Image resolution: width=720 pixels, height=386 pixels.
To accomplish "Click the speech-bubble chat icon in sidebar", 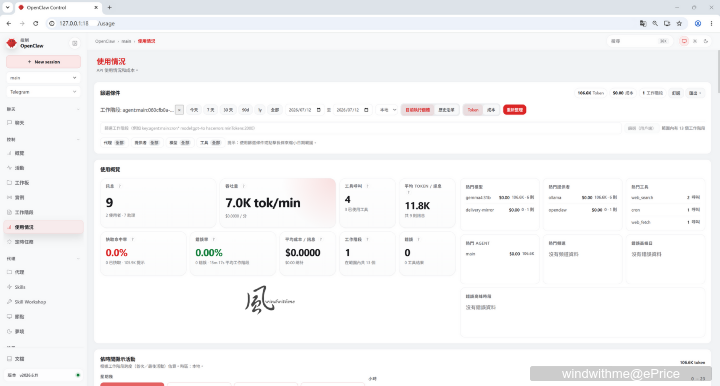I will click(9, 123).
